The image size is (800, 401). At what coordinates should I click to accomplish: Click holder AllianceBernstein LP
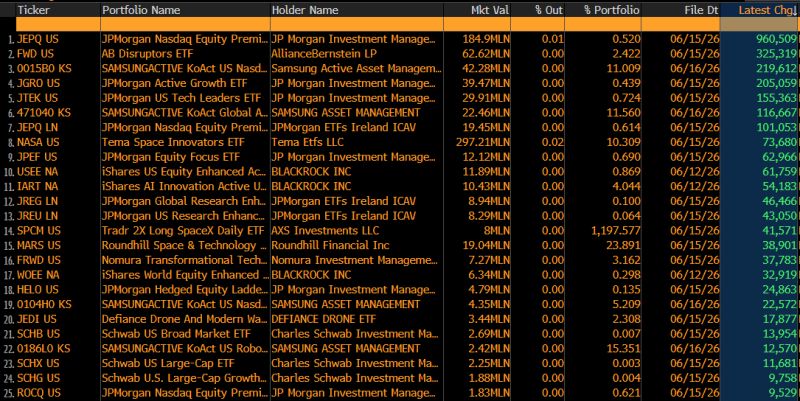pos(324,54)
